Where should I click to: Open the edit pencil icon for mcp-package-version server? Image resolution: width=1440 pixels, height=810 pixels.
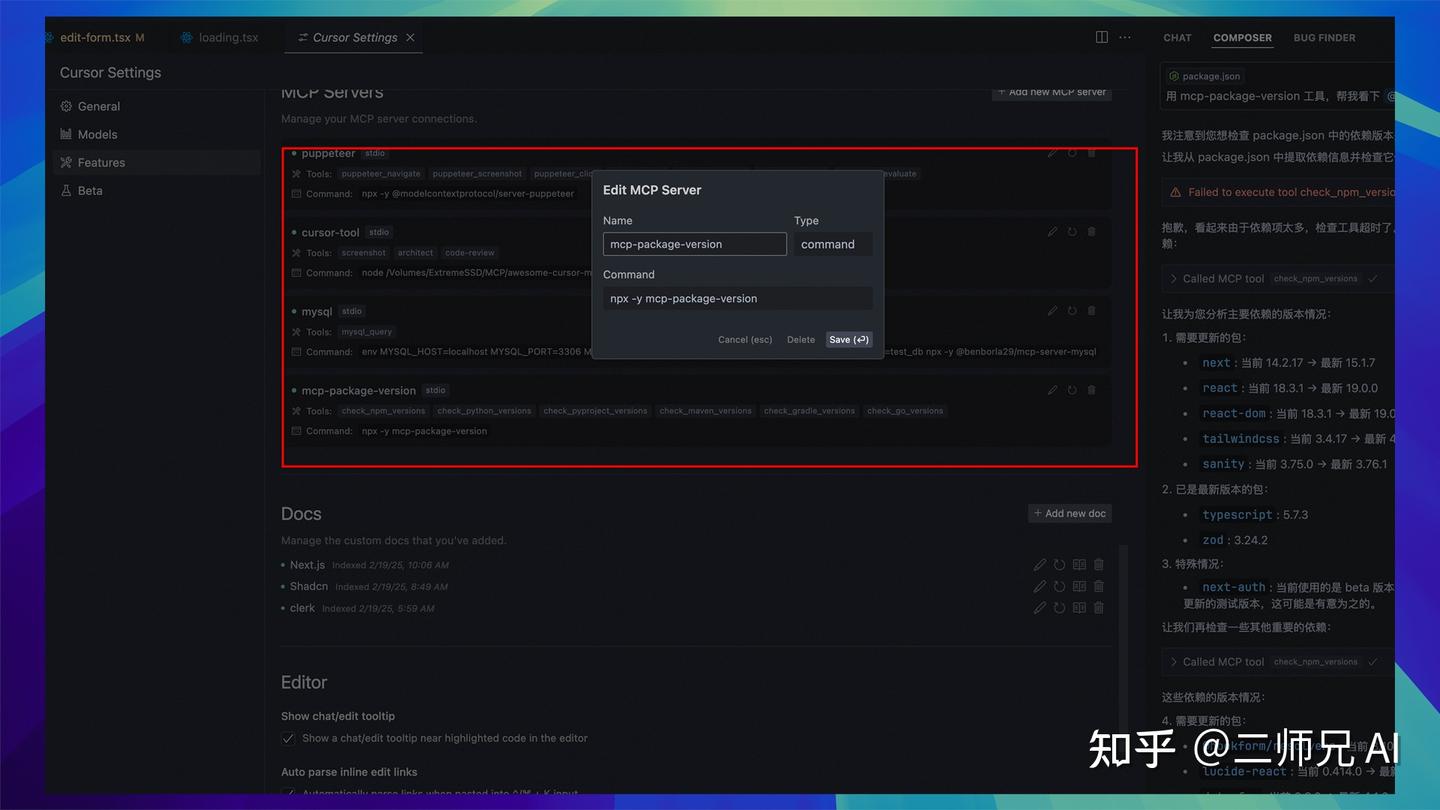point(1052,389)
